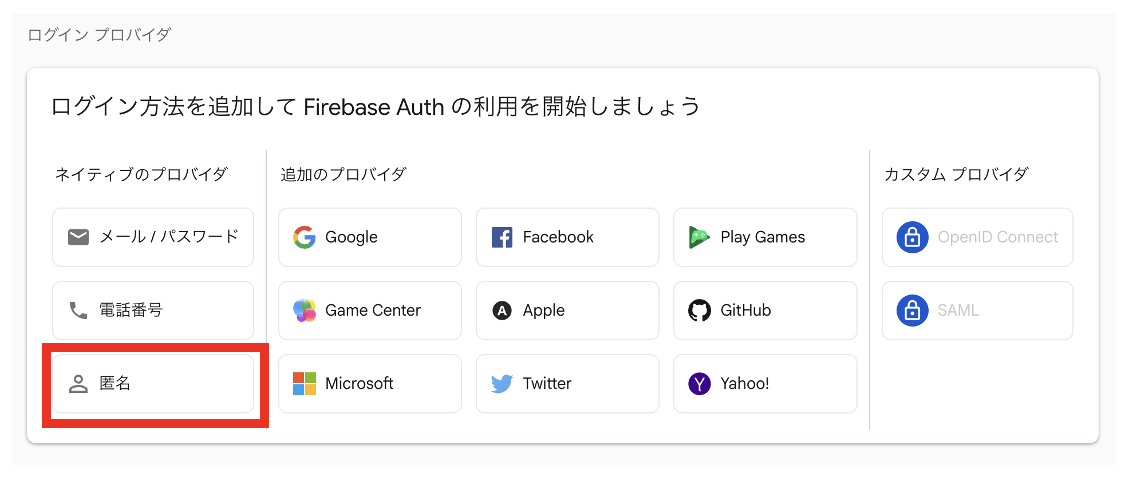Select the SAML custom provider
The height and width of the screenshot is (488, 1128).
[976, 310]
